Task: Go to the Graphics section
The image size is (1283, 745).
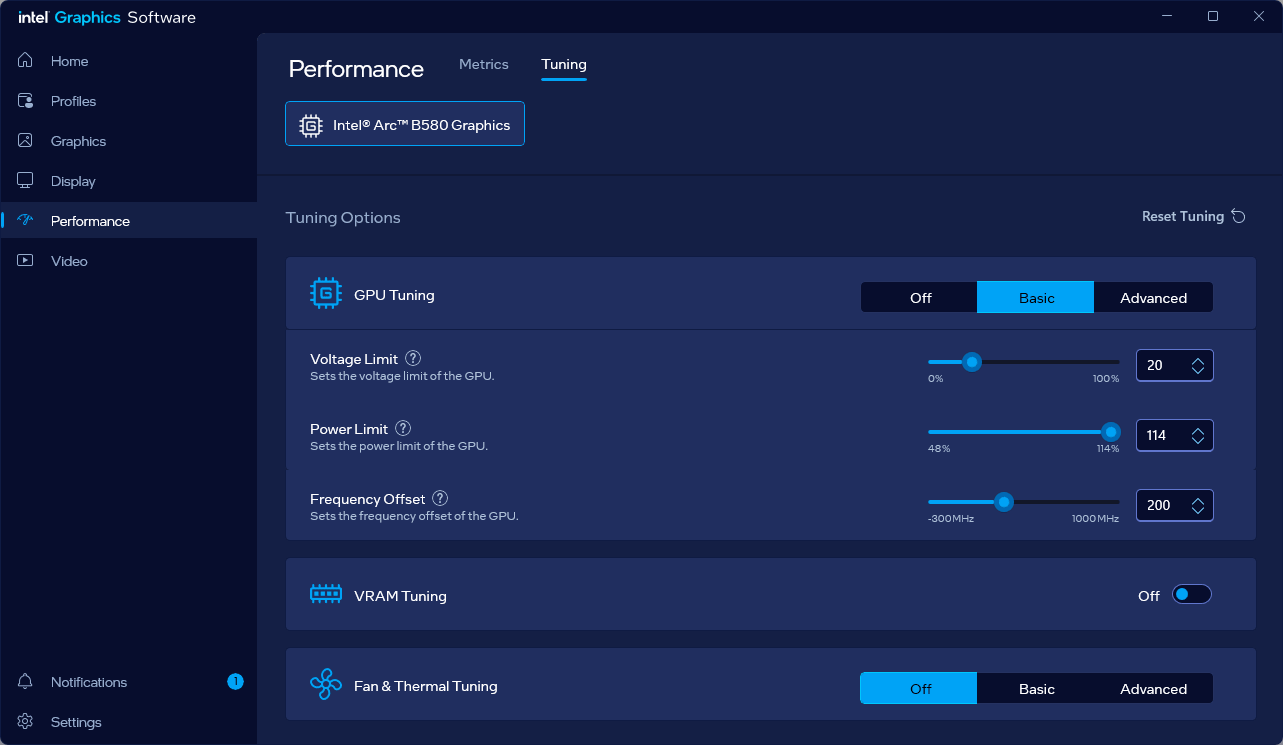Action: (x=78, y=141)
